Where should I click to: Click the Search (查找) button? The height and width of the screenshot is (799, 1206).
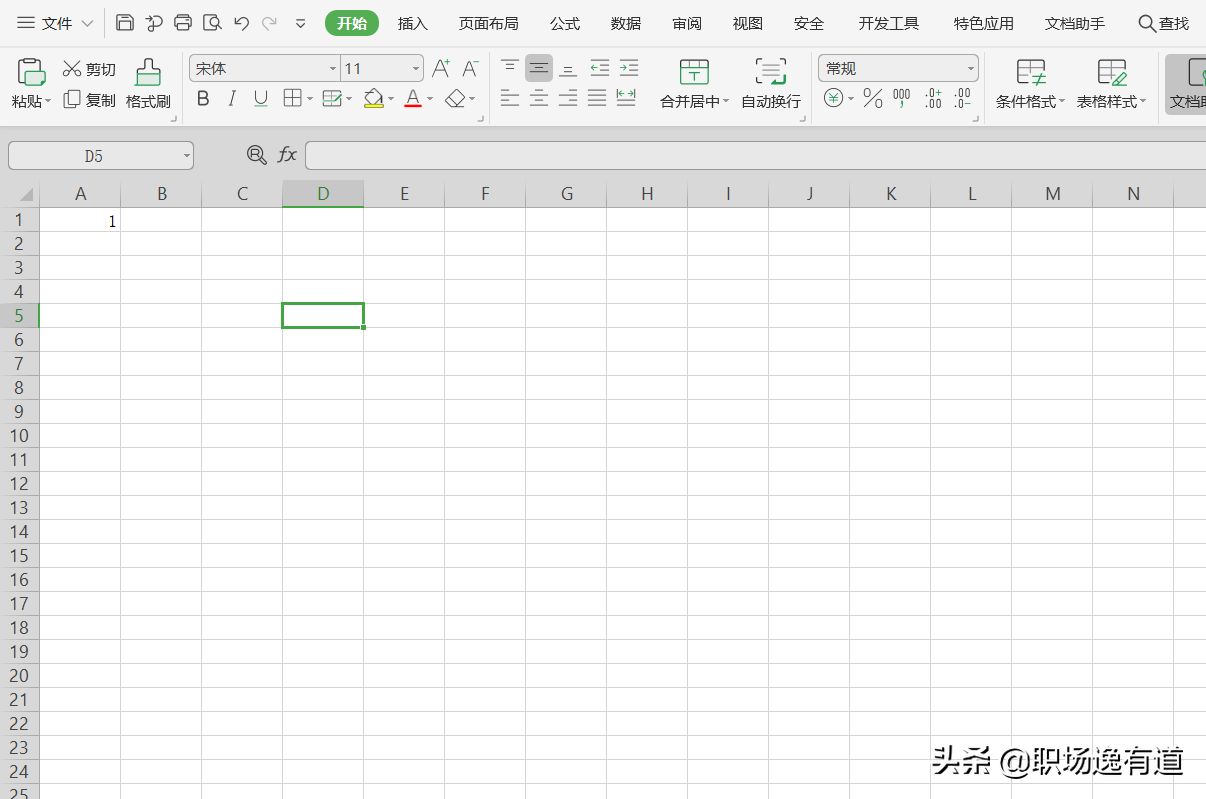coord(1164,23)
